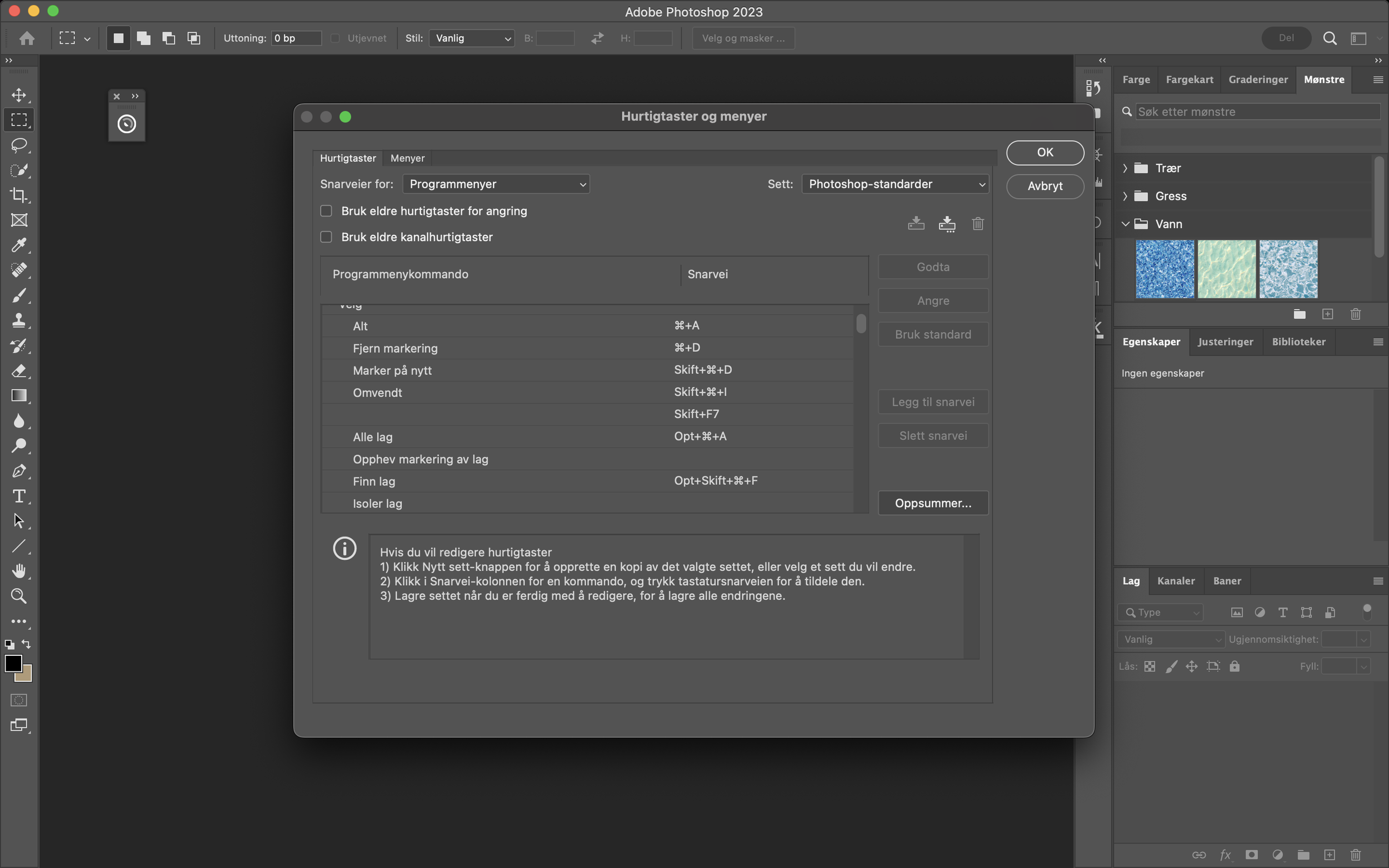Click the Opt+Skift+⌘+F shortcut for Finn lag
The width and height of the screenshot is (1389, 868).
[x=716, y=480]
